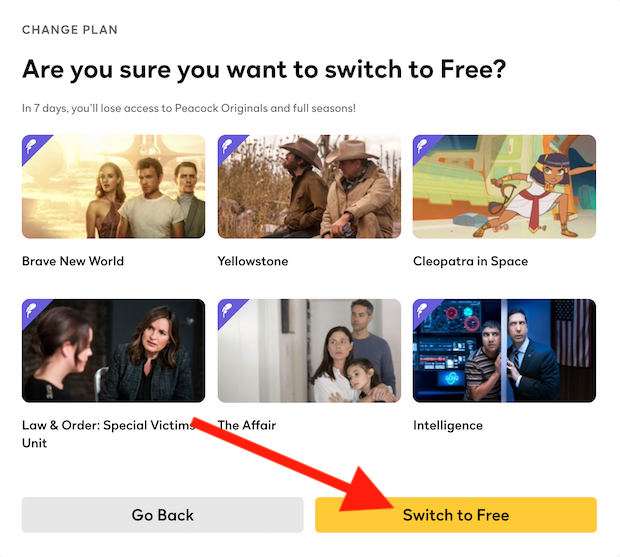Click the Brave New World title text
The width and height of the screenshot is (620, 557).
point(73,261)
